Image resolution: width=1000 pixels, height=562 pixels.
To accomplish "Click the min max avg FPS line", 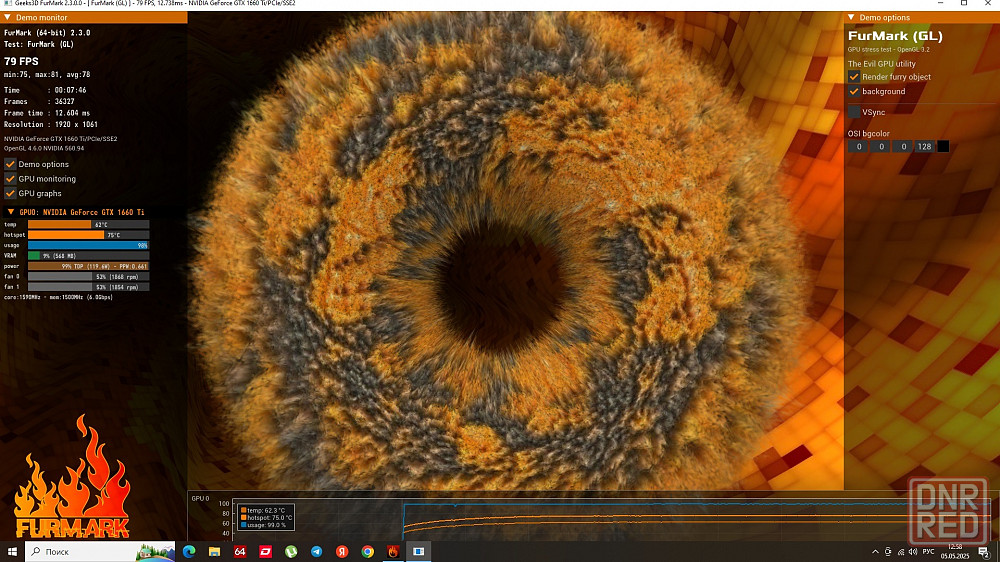I will pos(47,75).
